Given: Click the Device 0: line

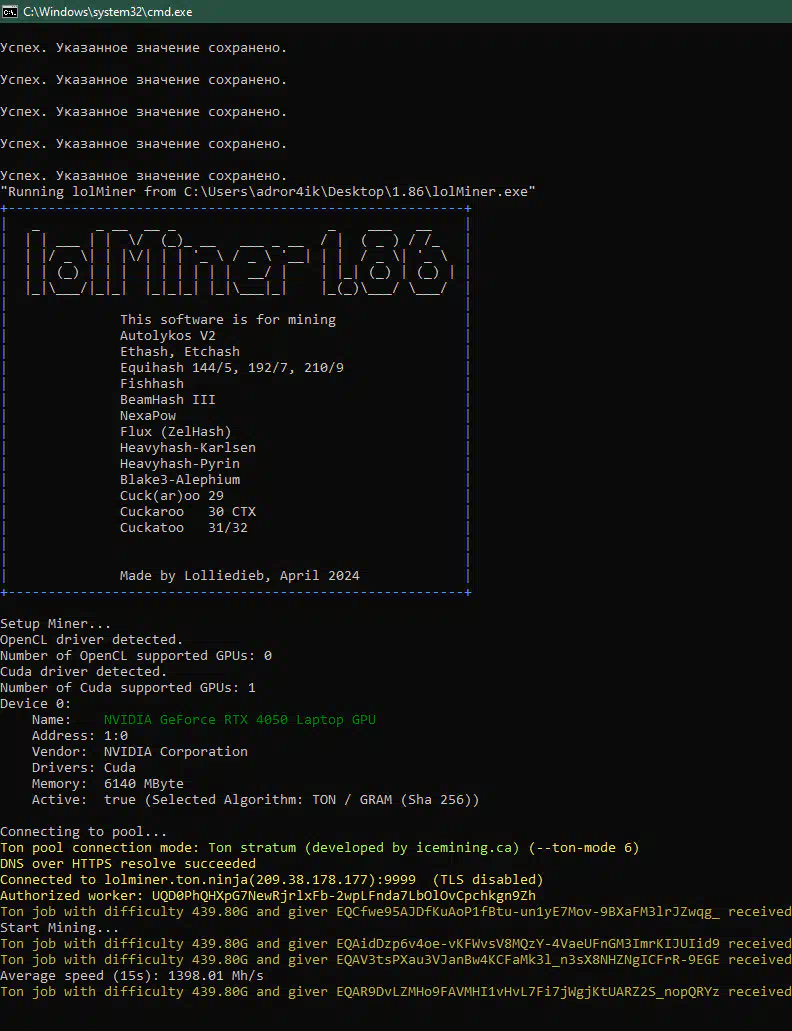Looking at the screenshot, I should pos(36,704).
